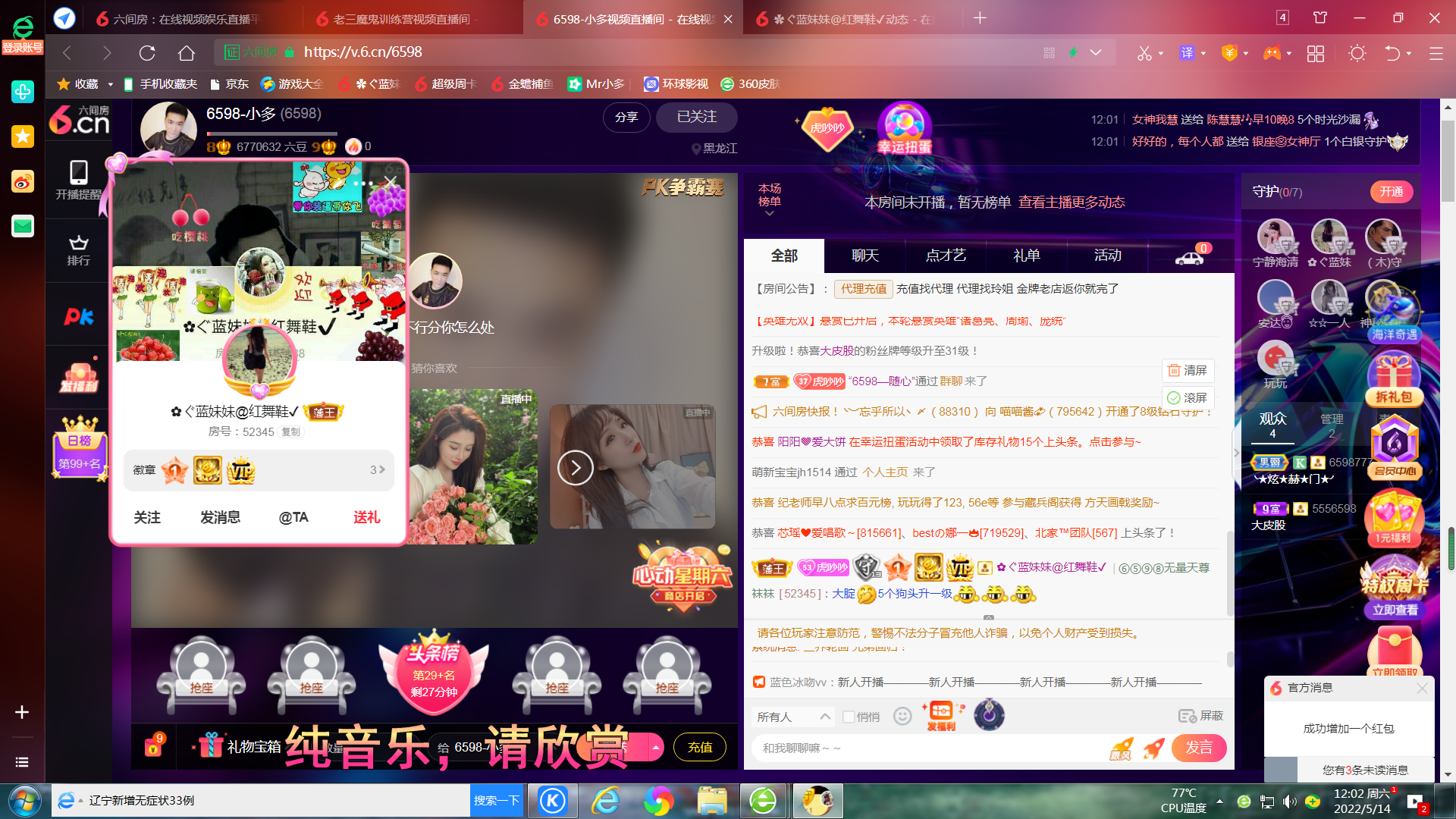Expand the screenshot tool dropdown arrow

click(1161, 54)
